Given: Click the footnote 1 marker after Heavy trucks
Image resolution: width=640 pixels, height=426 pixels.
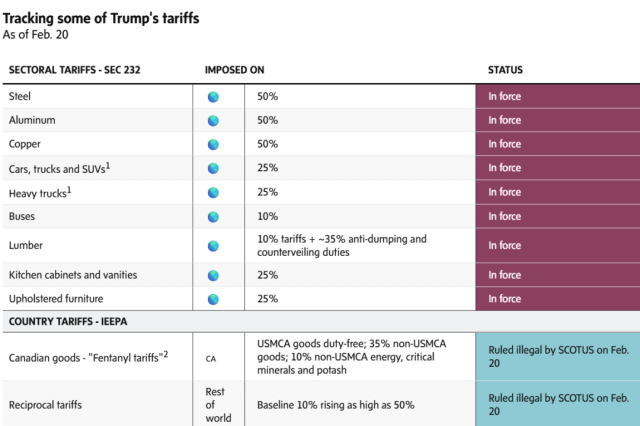Looking at the screenshot, I should 69,188.
